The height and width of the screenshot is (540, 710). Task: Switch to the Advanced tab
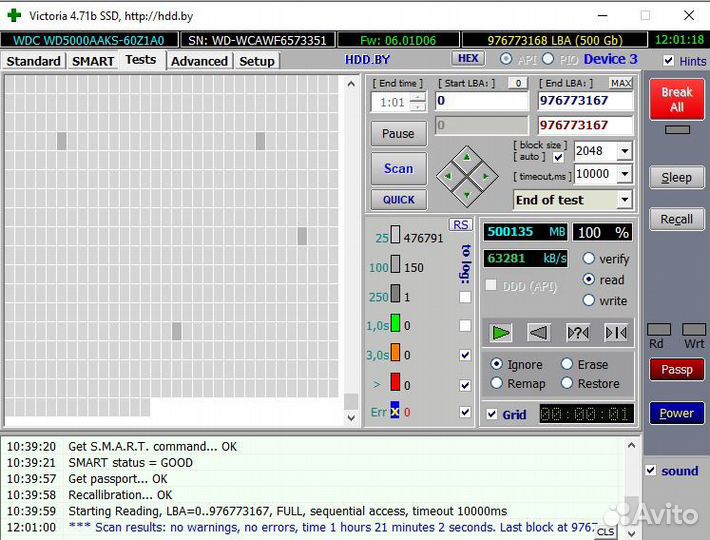click(199, 61)
